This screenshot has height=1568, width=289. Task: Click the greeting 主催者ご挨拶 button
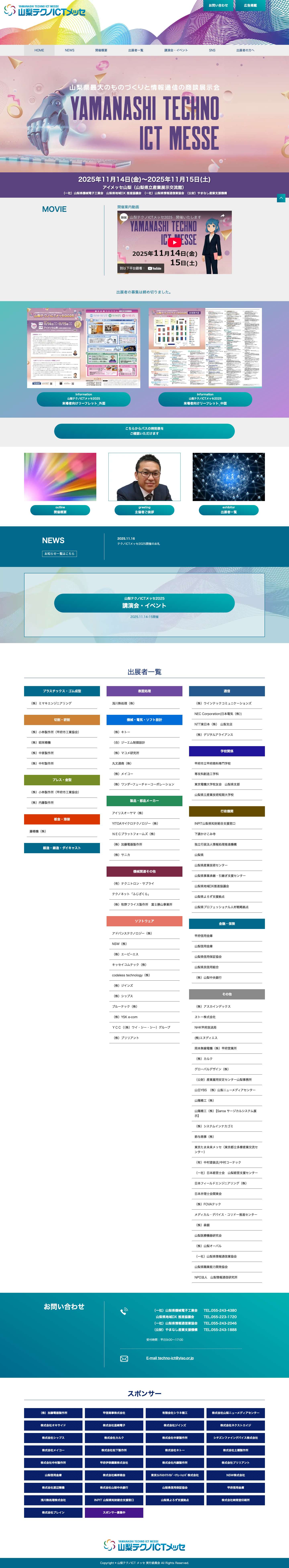point(144,510)
